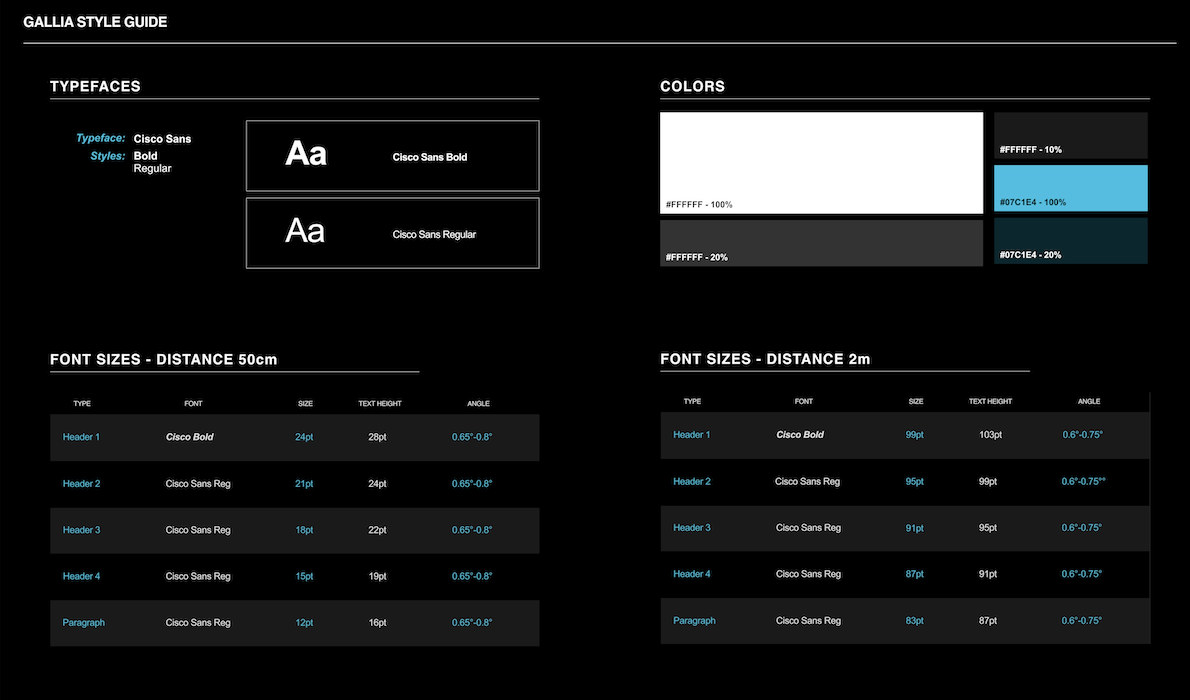
Task: Click the 18pt size value
Action: click(x=304, y=530)
